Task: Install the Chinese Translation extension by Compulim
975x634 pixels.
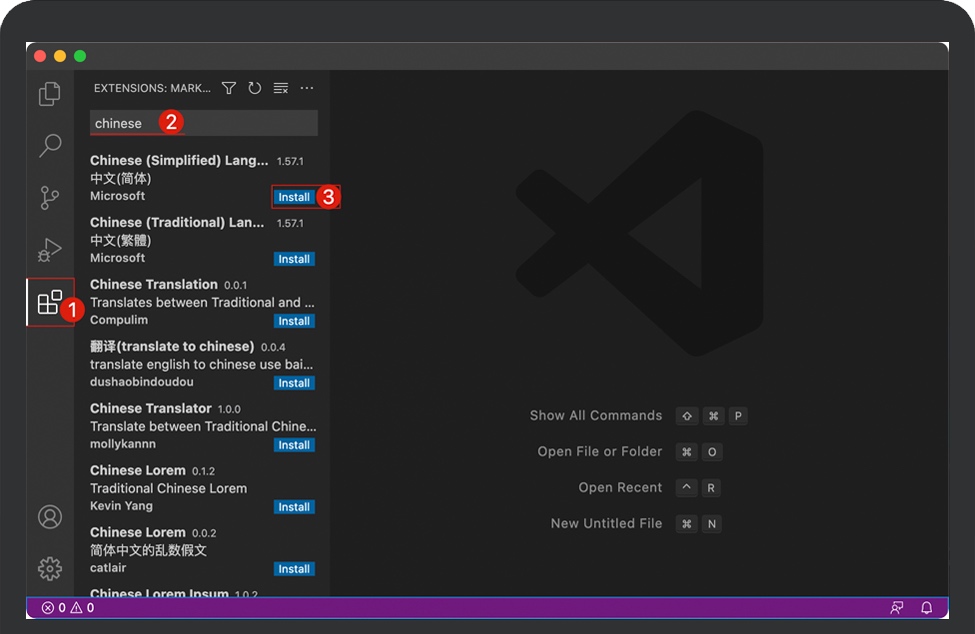Action: pyautogui.click(x=293, y=320)
